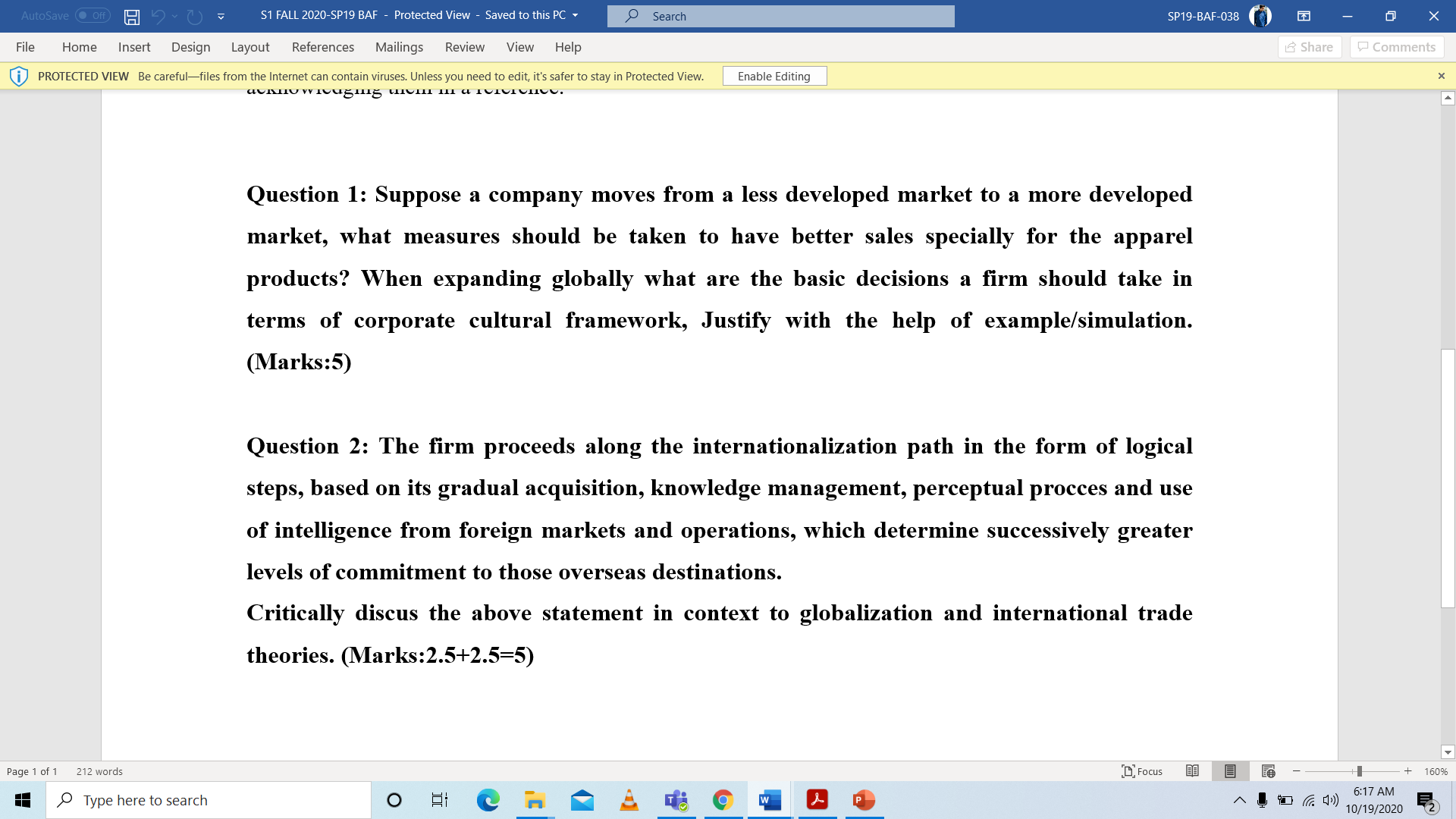
Task: Expand the Saved to this PC dropdown
Action: point(575,16)
